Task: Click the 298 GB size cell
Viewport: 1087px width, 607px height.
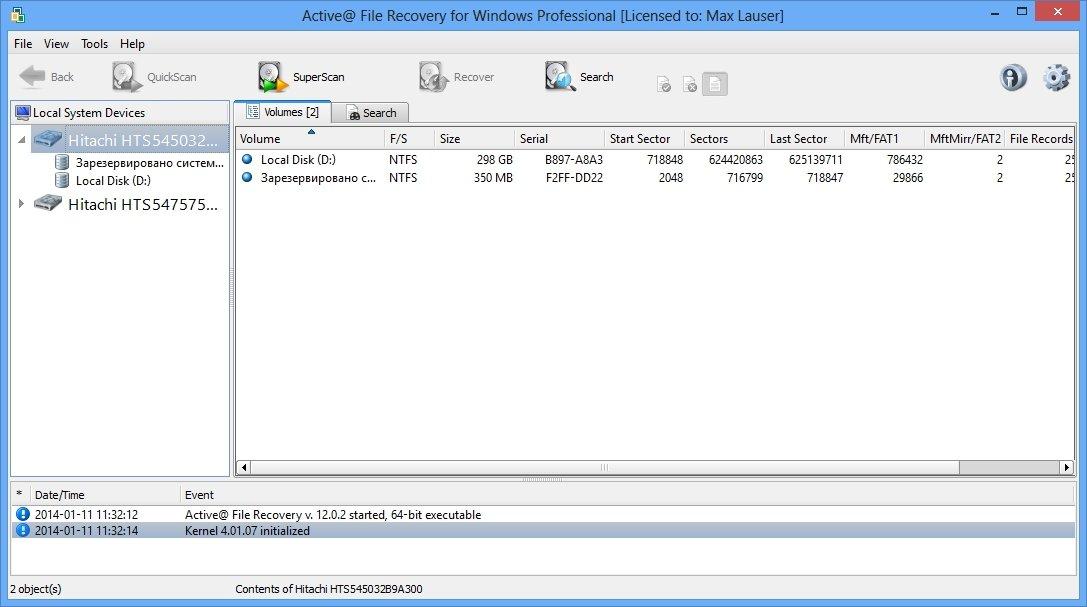Action: (x=494, y=159)
